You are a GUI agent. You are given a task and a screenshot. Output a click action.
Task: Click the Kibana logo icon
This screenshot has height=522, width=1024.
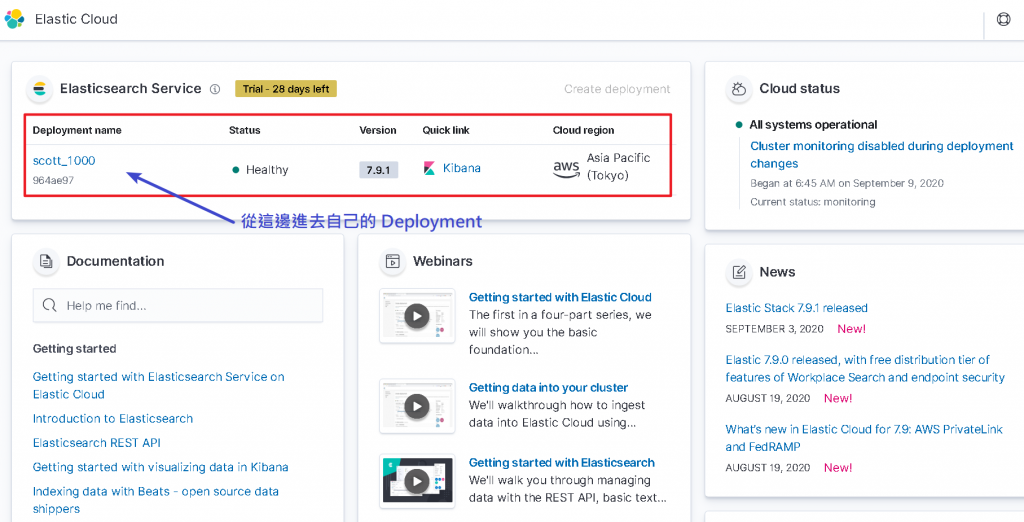pos(429,169)
